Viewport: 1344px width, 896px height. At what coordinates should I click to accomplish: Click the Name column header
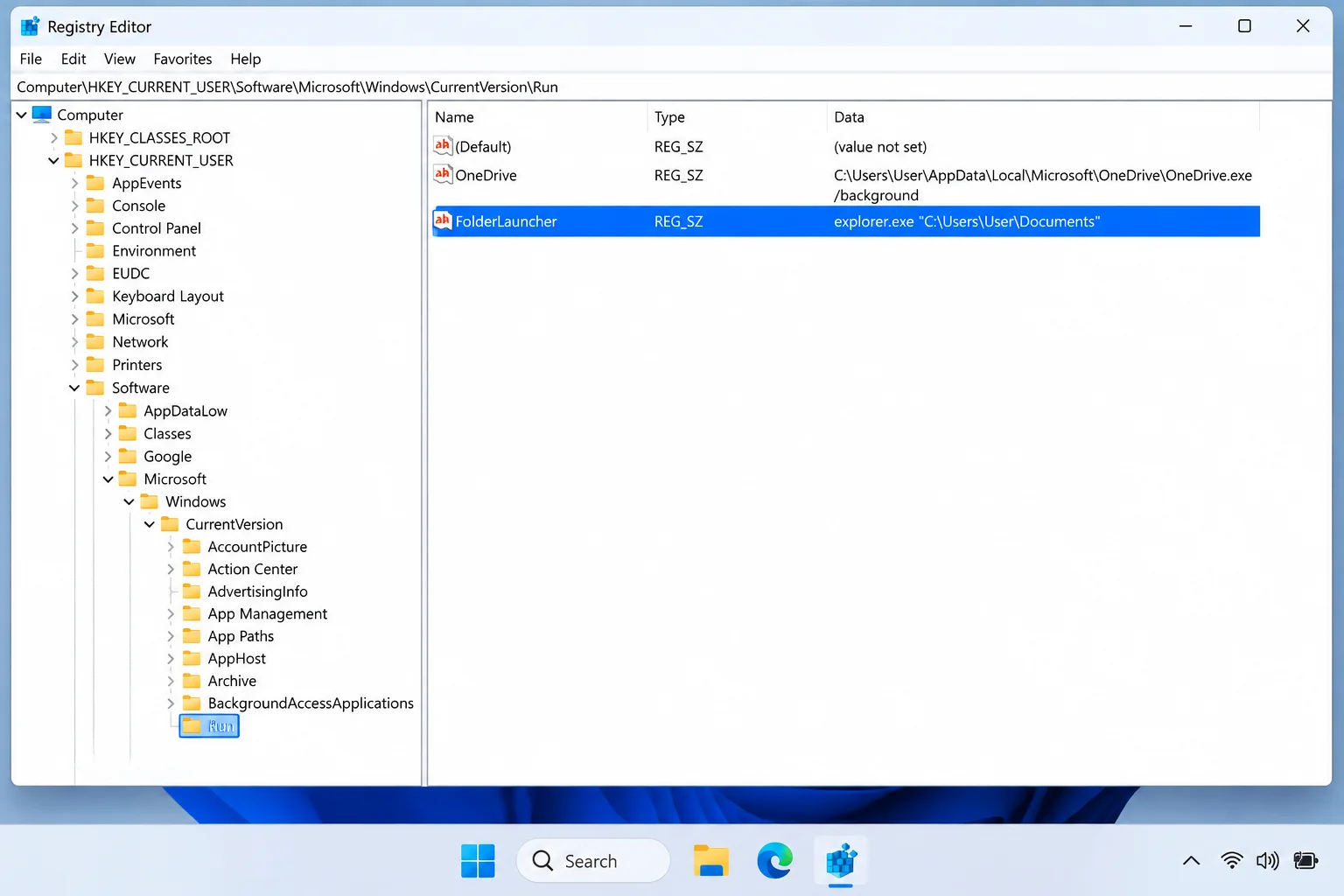(x=537, y=117)
